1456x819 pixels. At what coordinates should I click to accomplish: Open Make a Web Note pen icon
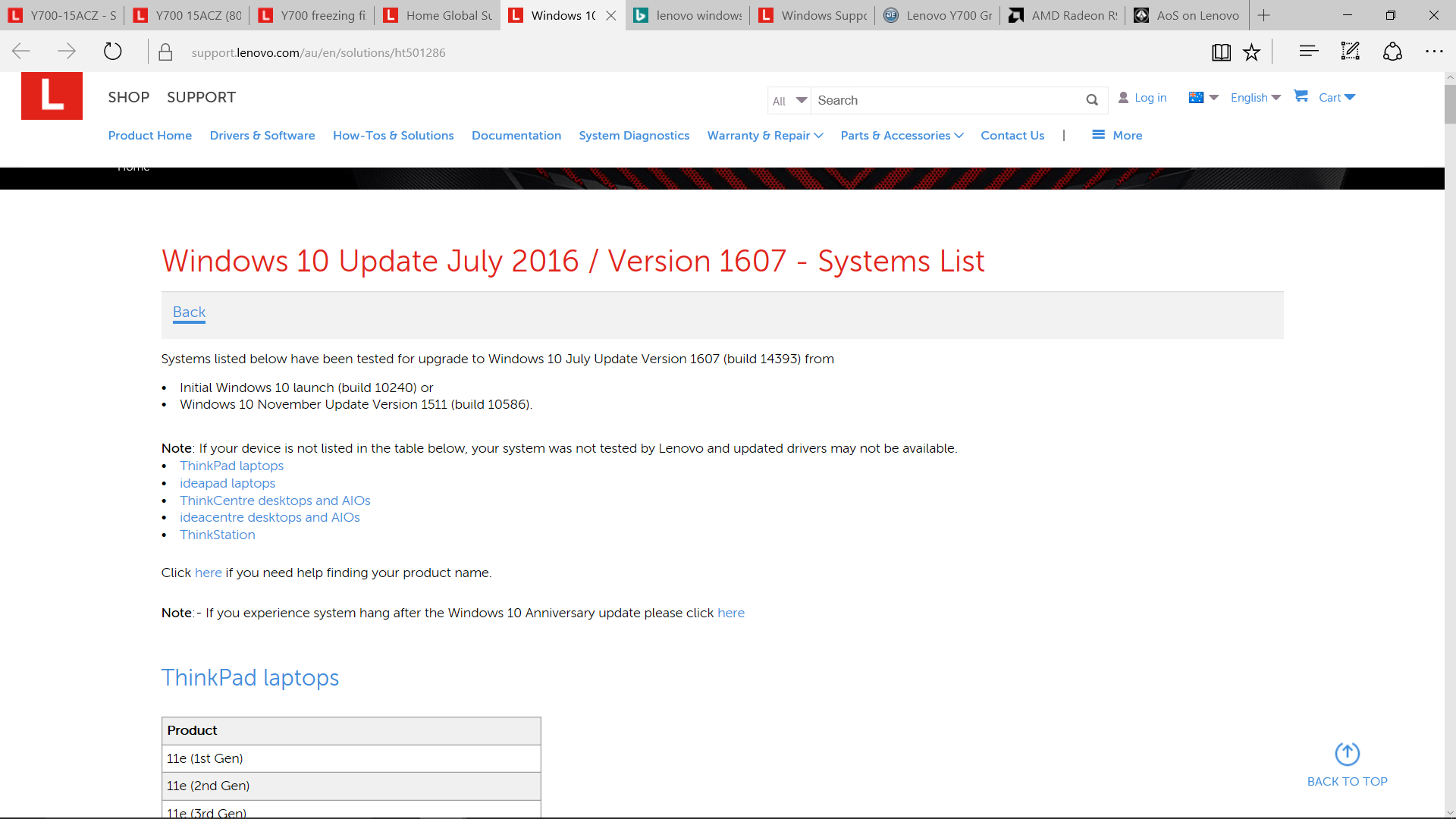tap(1351, 52)
